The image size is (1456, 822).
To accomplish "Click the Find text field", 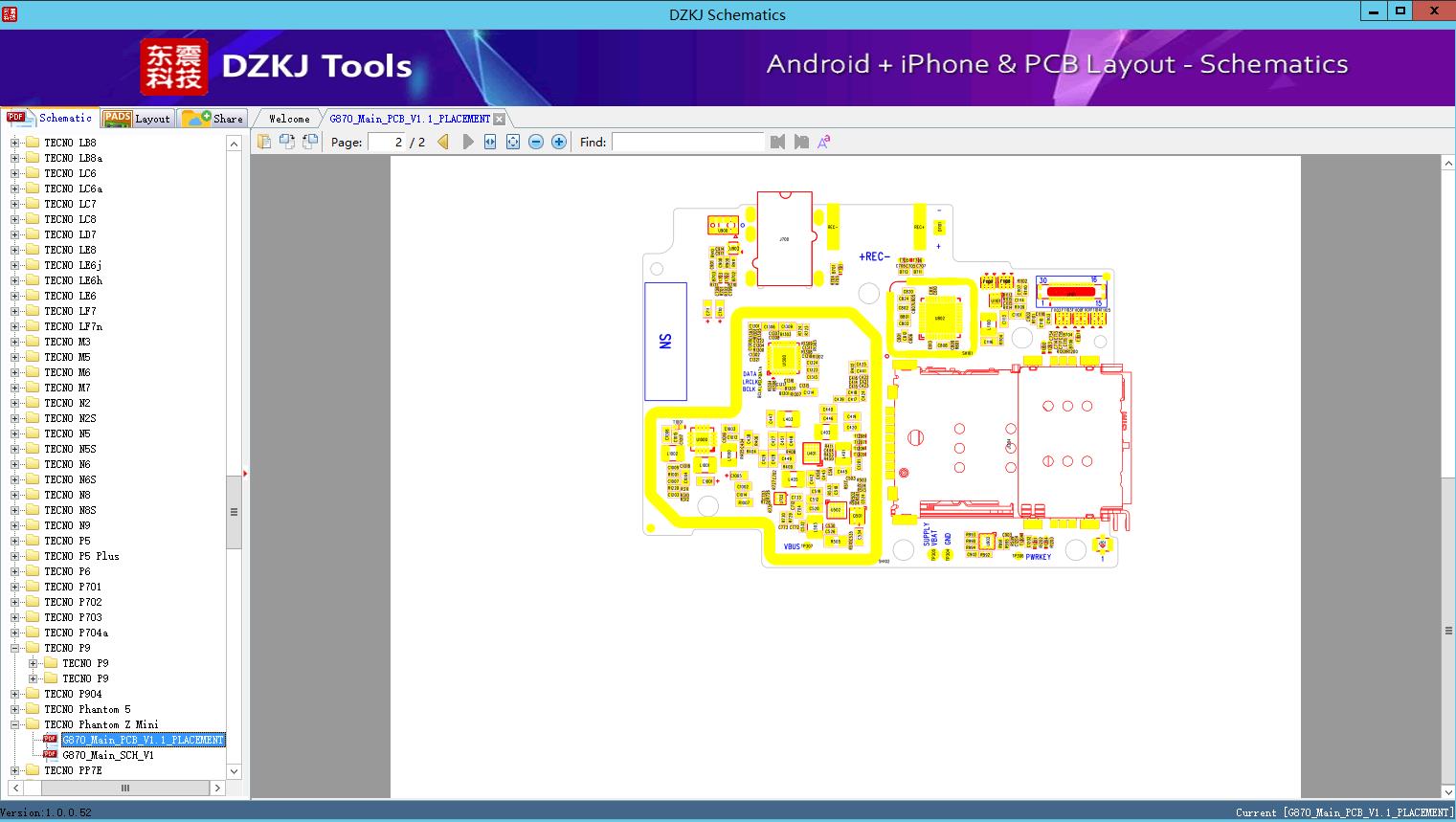I will pos(687,142).
